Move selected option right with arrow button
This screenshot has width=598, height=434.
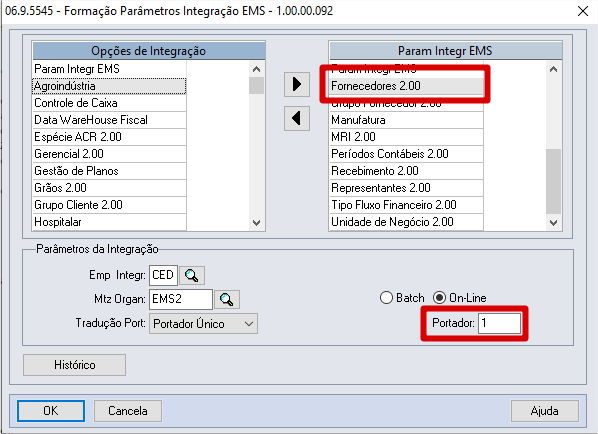297,84
